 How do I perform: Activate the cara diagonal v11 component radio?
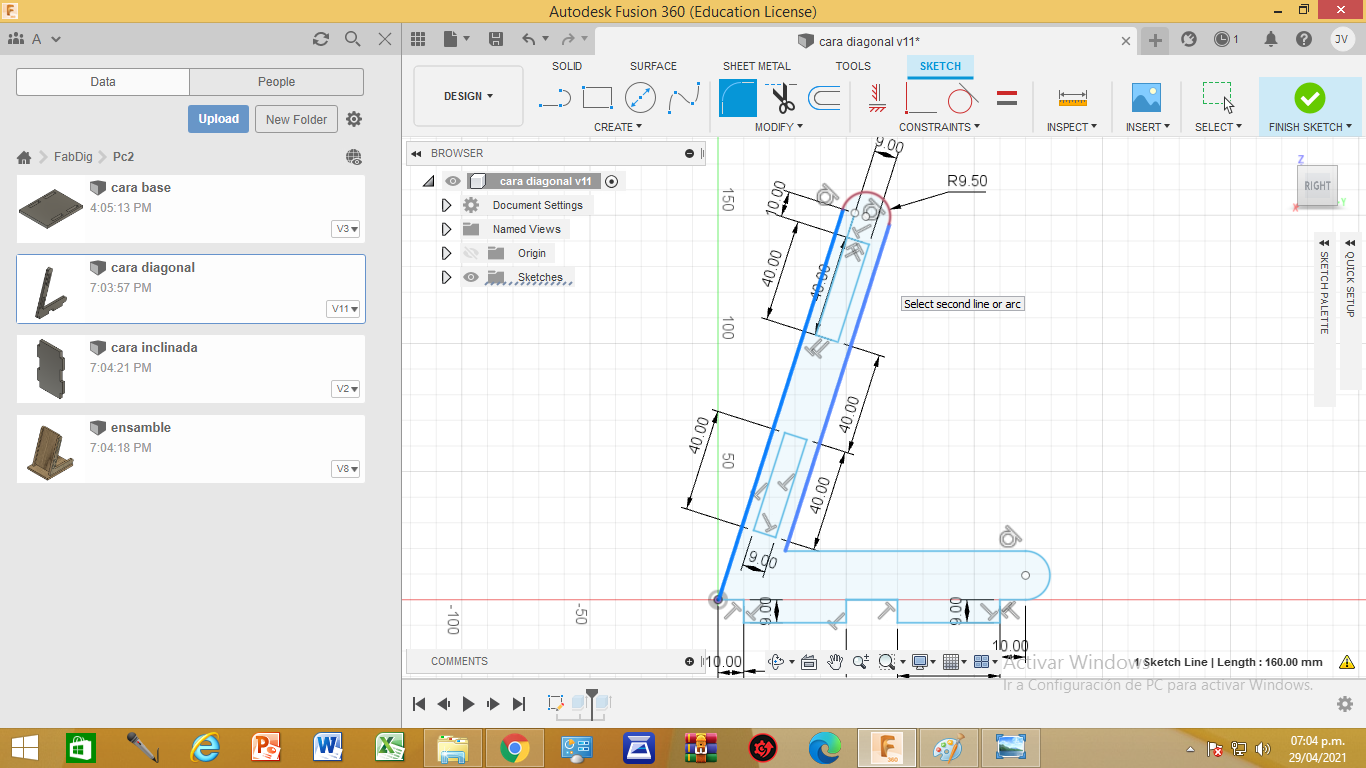click(611, 181)
